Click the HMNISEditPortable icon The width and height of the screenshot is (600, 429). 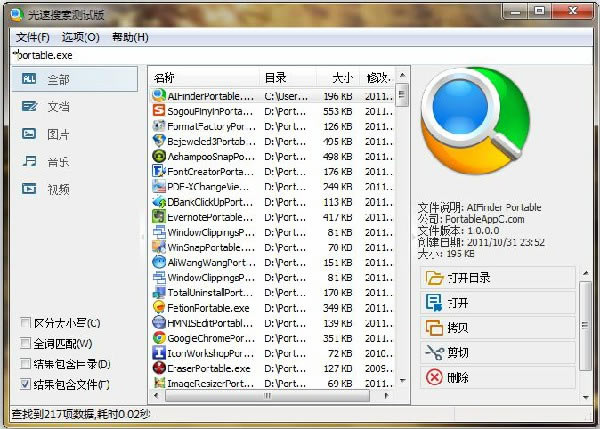159,323
